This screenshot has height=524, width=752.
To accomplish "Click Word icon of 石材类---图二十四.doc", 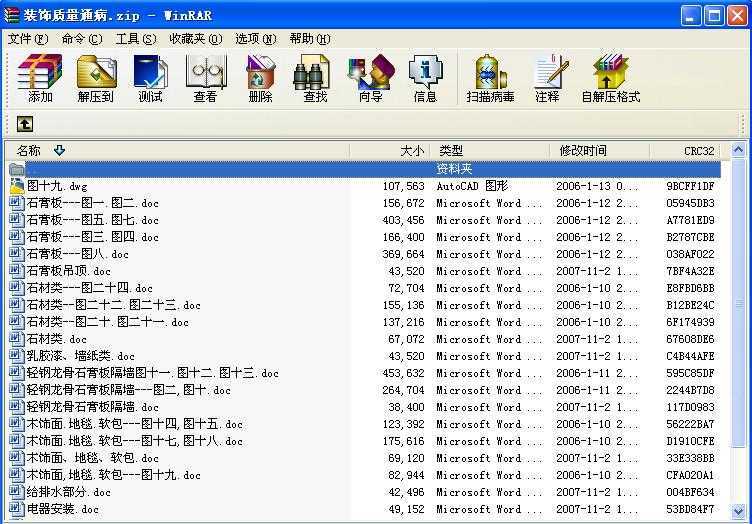I will tap(17, 288).
